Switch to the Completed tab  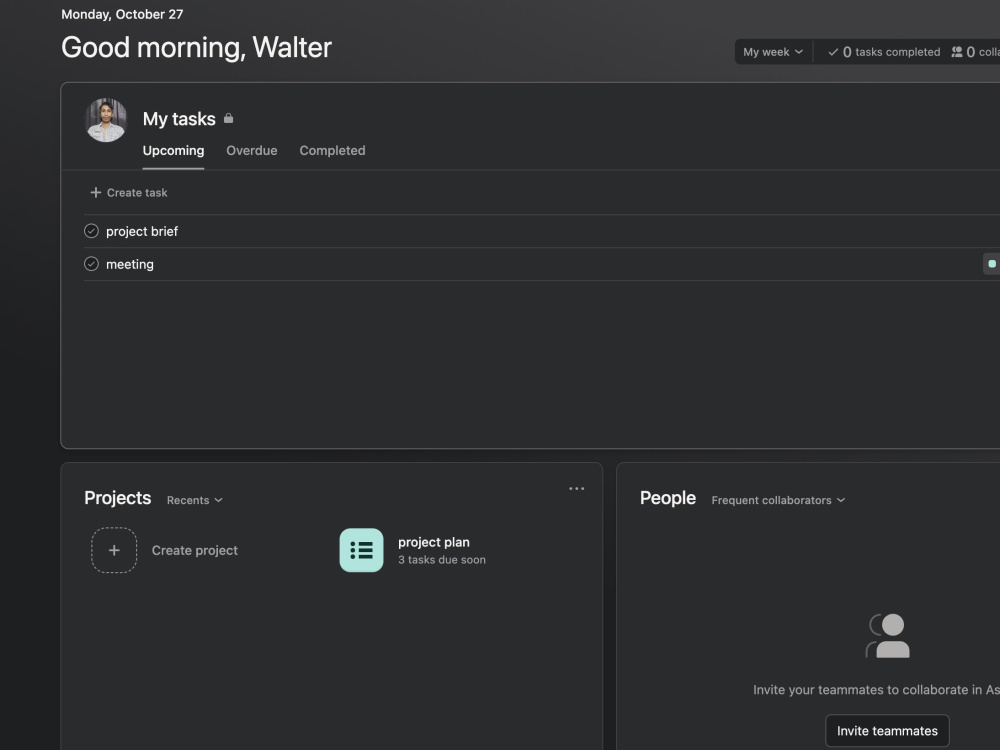[332, 151]
